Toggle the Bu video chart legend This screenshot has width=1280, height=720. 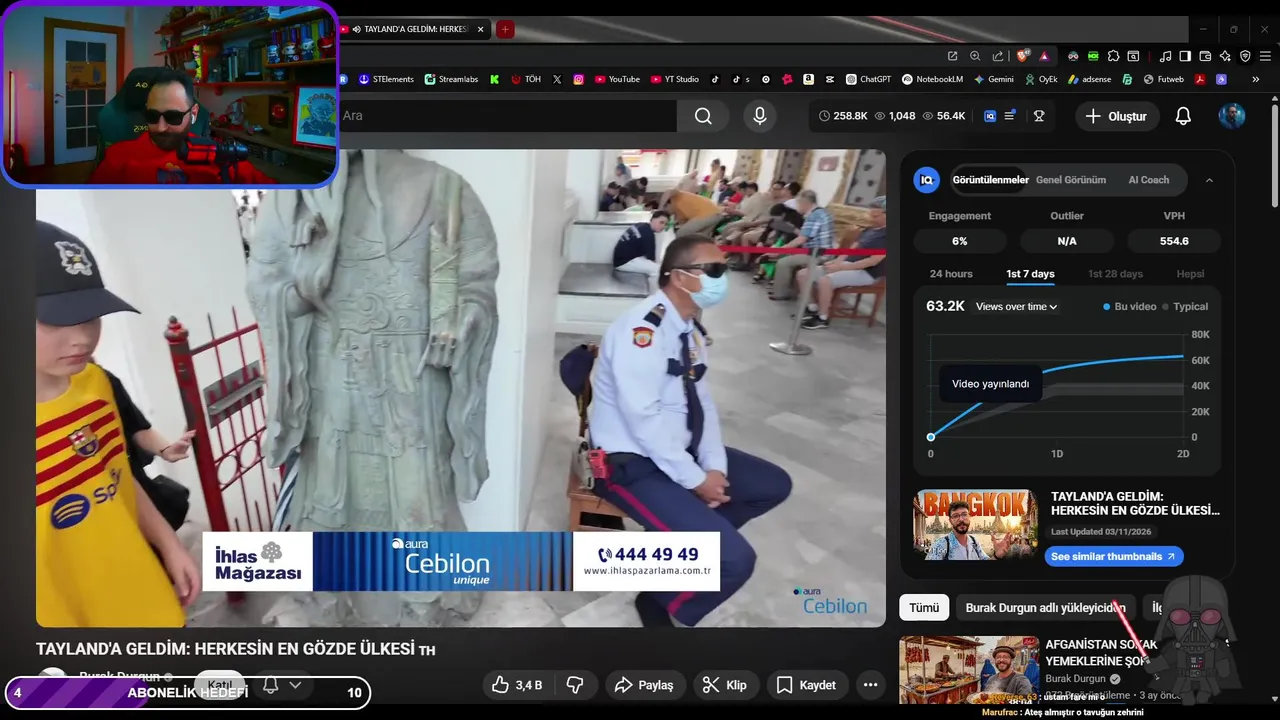pyautogui.click(x=1129, y=307)
